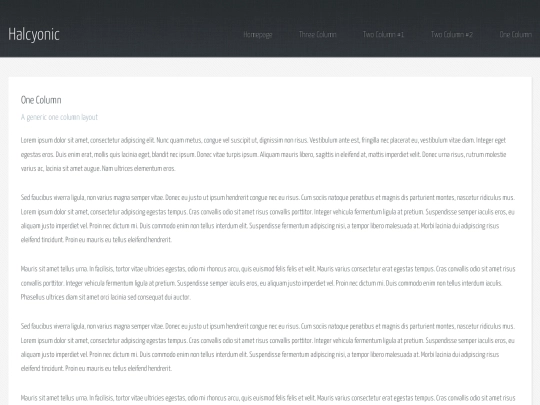Viewport: 540px width, 405px height.
Task: Go to the Three Column page
Action: (x=318, y=34)
